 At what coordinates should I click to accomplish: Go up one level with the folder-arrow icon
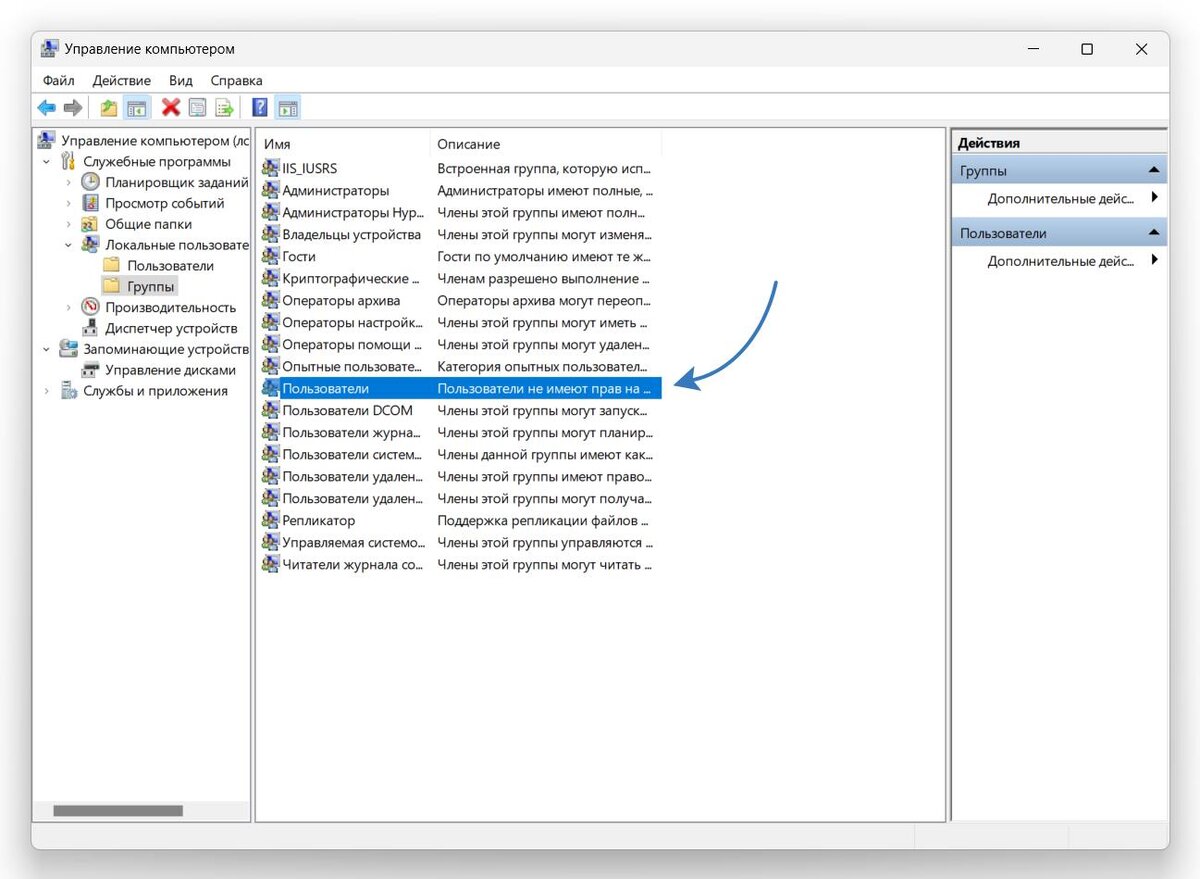tap(109, 108)
